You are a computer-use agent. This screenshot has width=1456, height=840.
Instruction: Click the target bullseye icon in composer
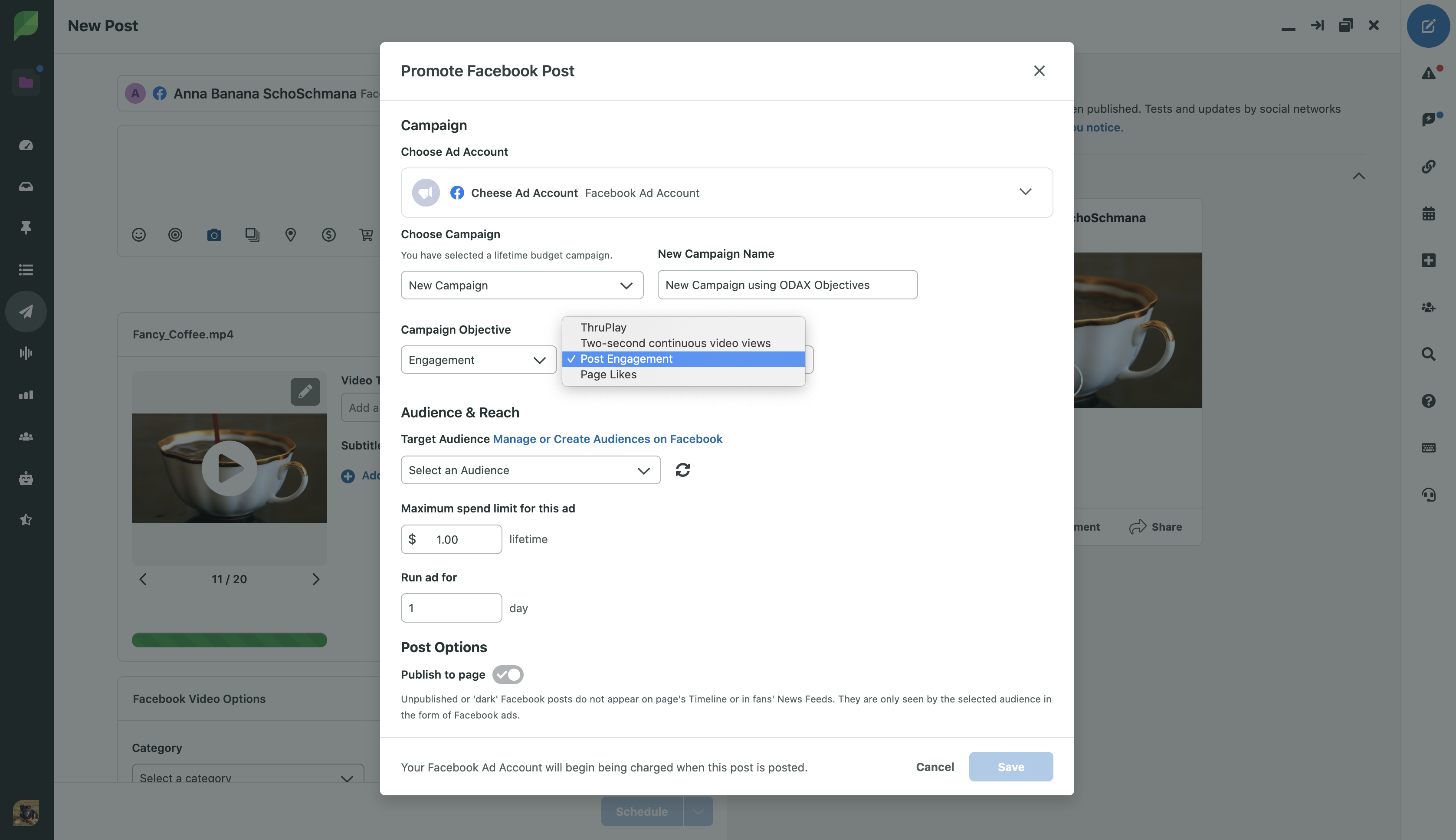[x=175, y=235]
